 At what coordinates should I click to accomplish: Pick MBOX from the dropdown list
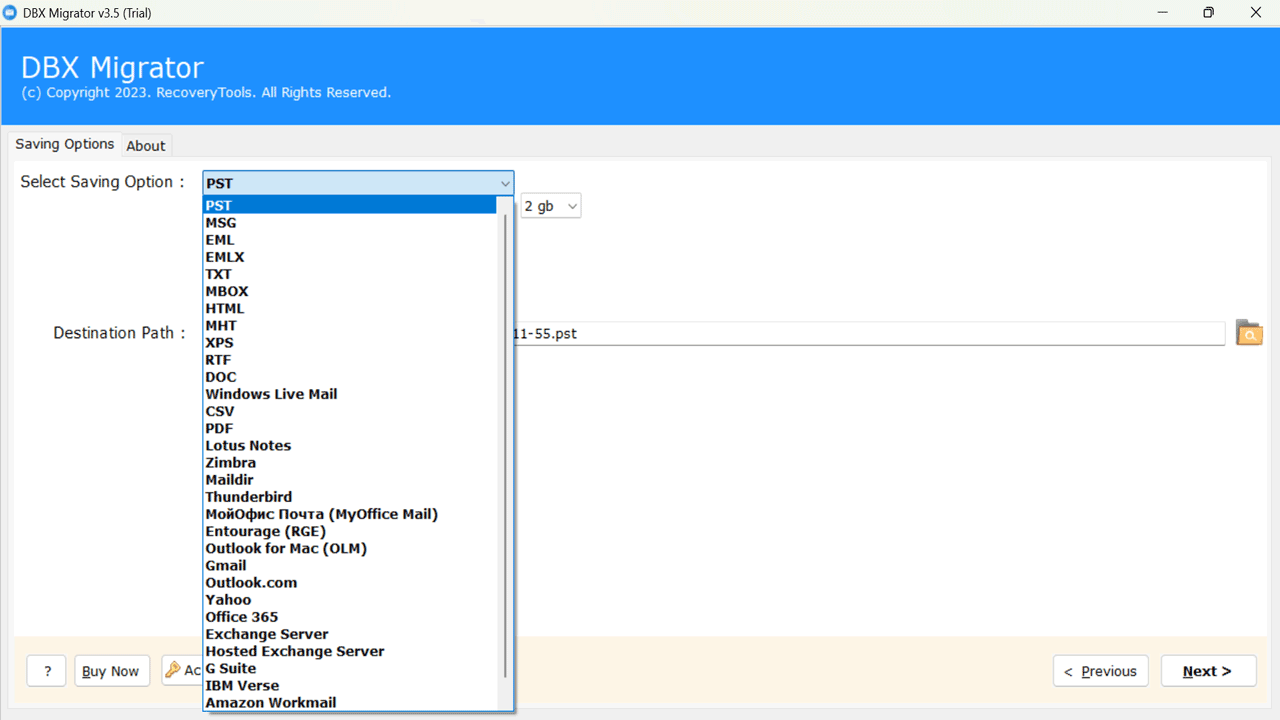click(350, 291)
